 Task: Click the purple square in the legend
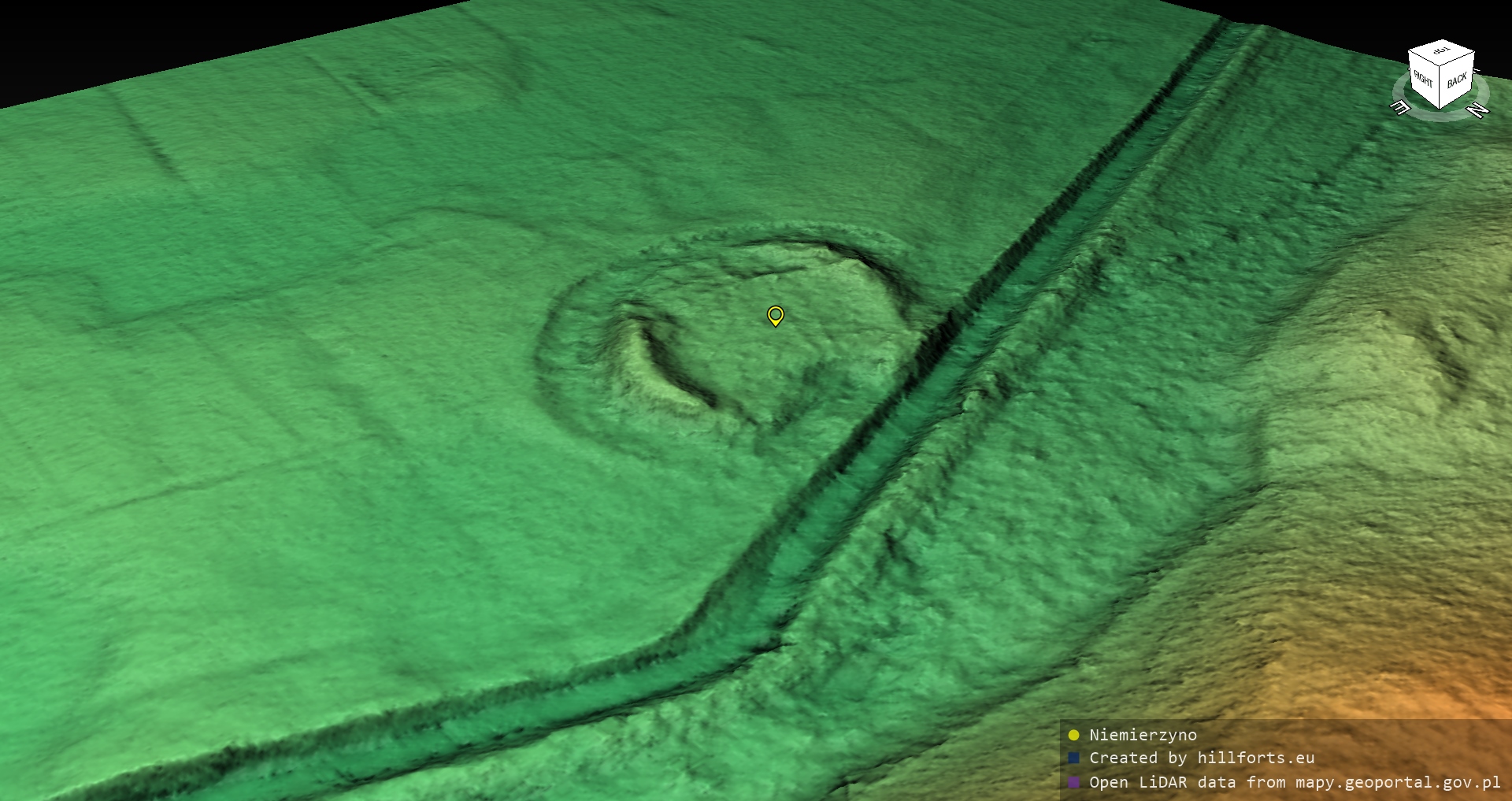click(x=1073, y=782)
